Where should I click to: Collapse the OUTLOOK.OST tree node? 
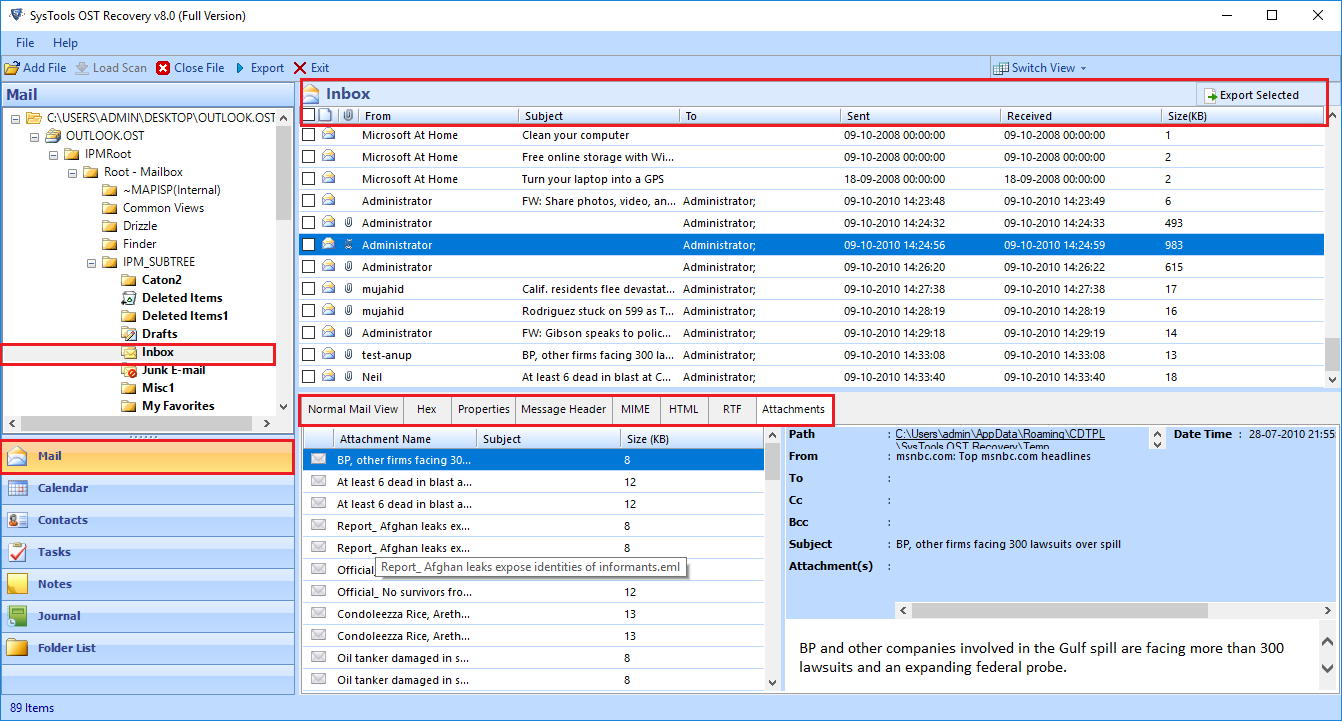tap(35, 136)
